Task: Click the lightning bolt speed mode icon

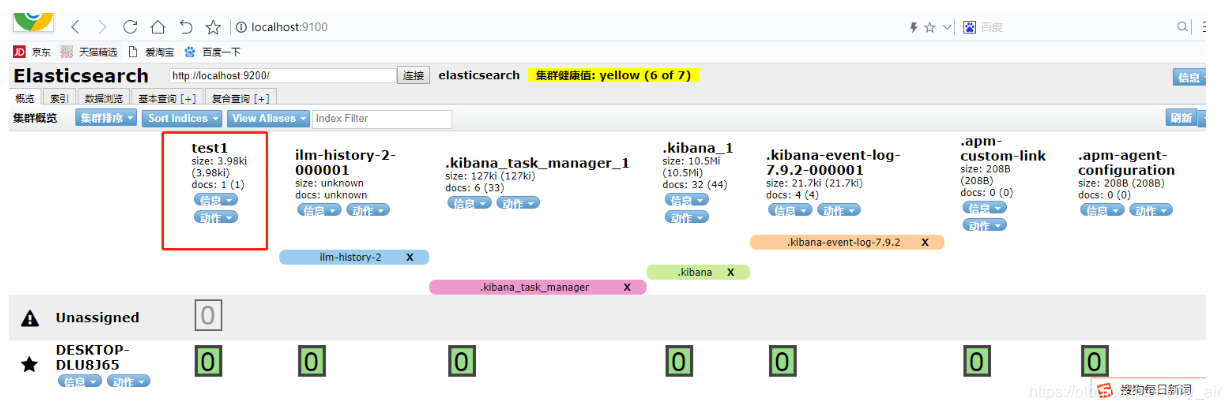Action: [913, 27]
